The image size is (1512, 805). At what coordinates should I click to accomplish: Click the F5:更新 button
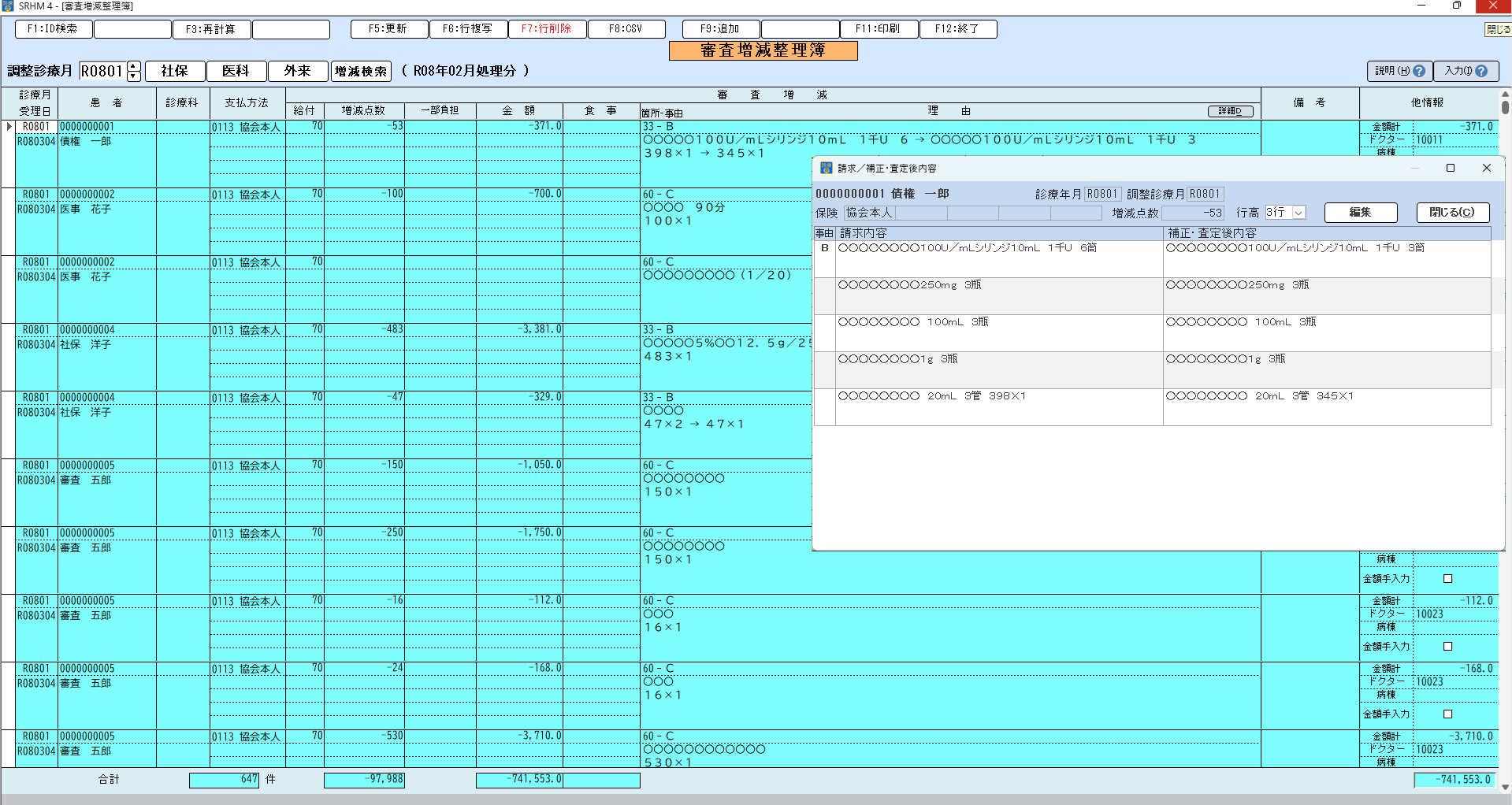point(389,29)
